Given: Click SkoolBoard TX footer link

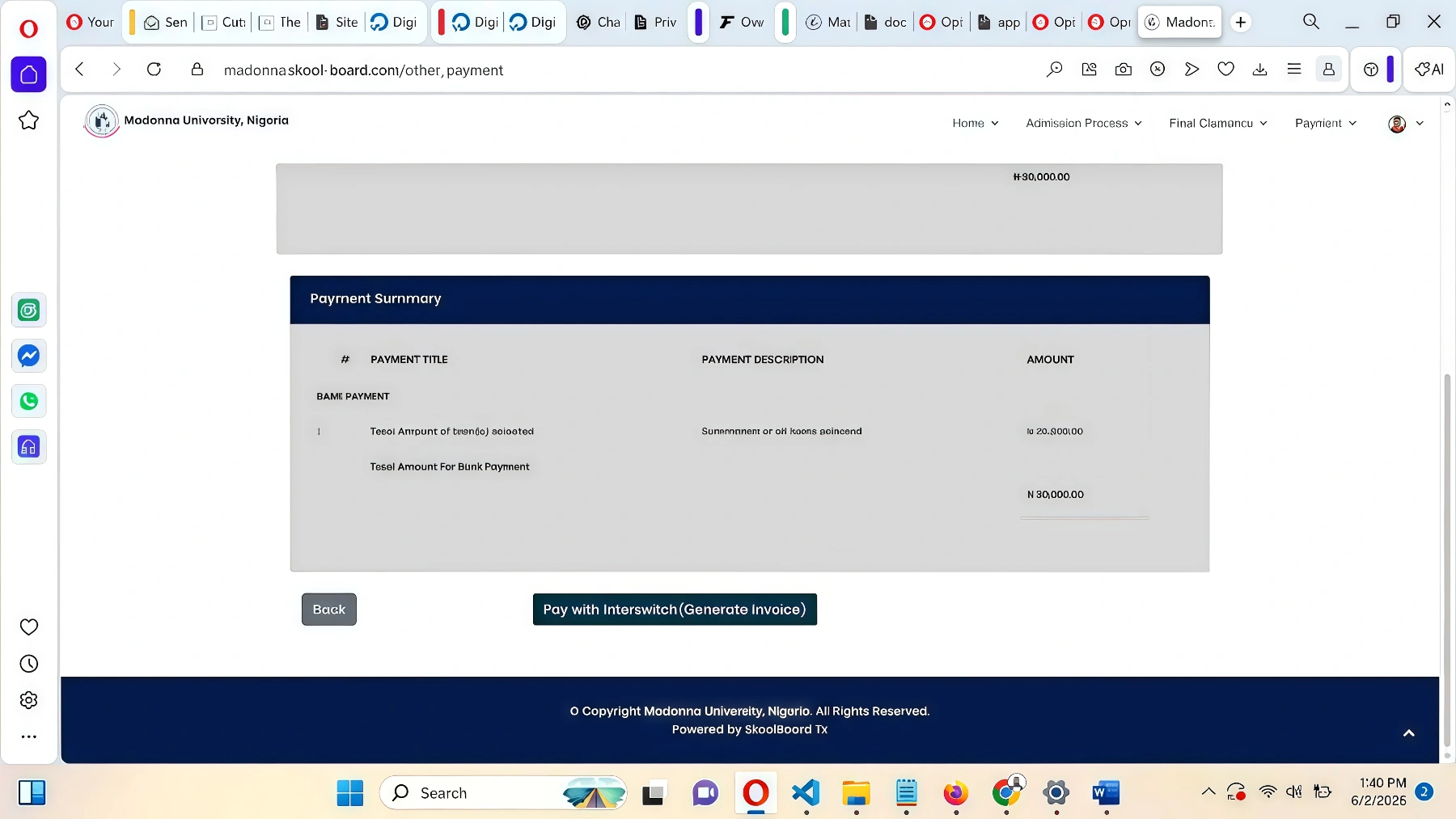Looking at the screenshot, I should point(785,729).
